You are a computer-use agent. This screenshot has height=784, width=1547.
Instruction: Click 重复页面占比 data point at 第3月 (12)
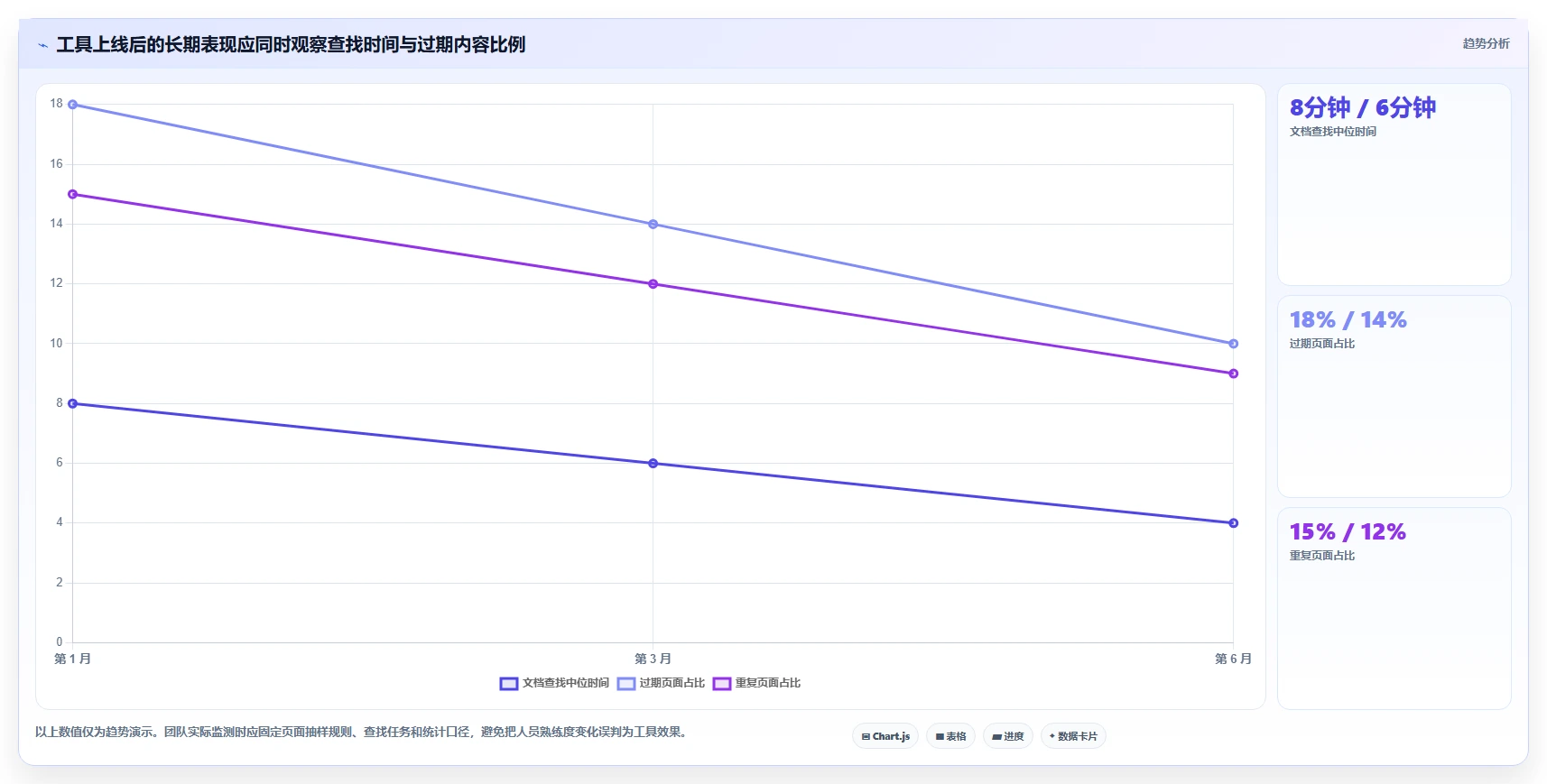coord(653,284)
